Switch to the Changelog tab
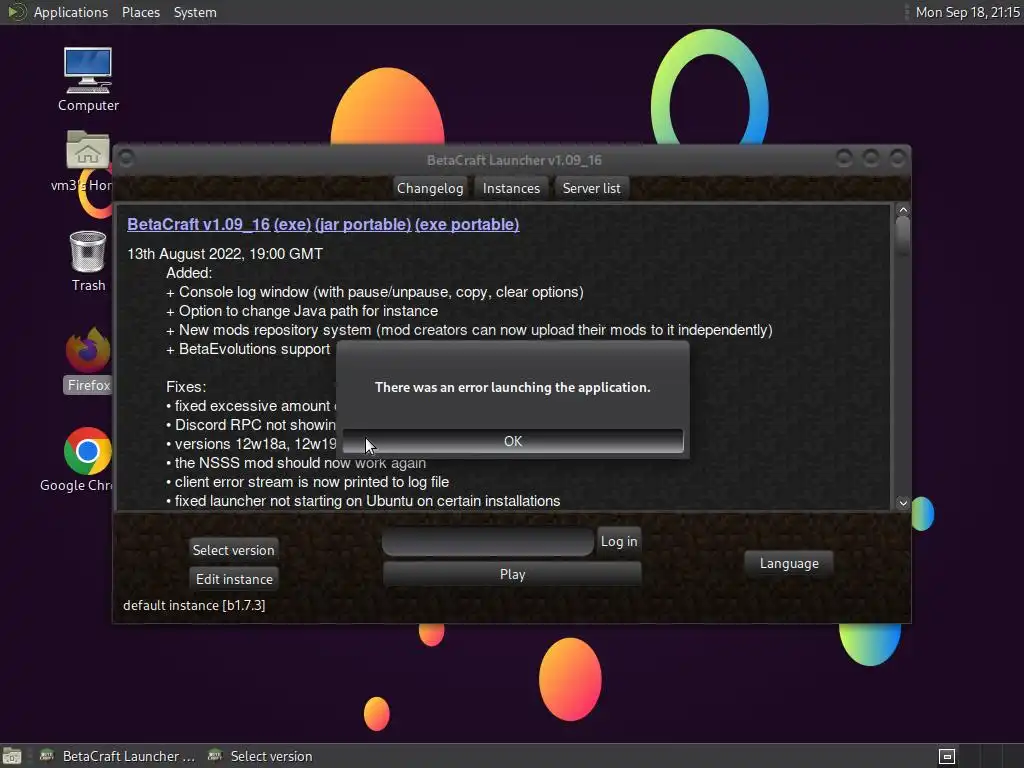This screenshot has width=1024, height=768. click(430, 188)
